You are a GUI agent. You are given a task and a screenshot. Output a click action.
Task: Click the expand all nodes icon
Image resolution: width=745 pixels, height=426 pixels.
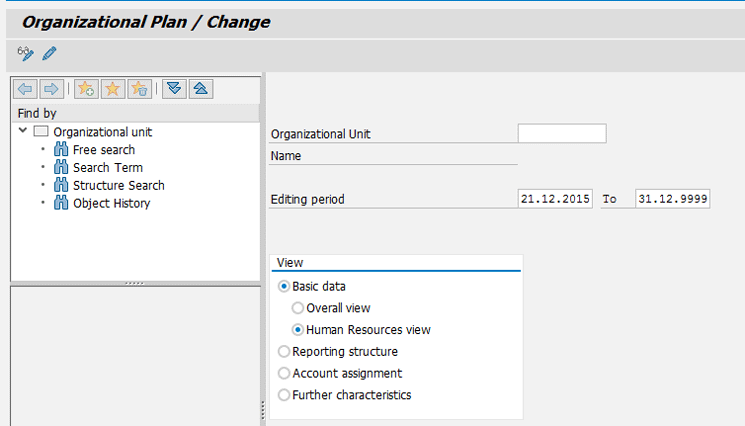(x=175, y=89)
